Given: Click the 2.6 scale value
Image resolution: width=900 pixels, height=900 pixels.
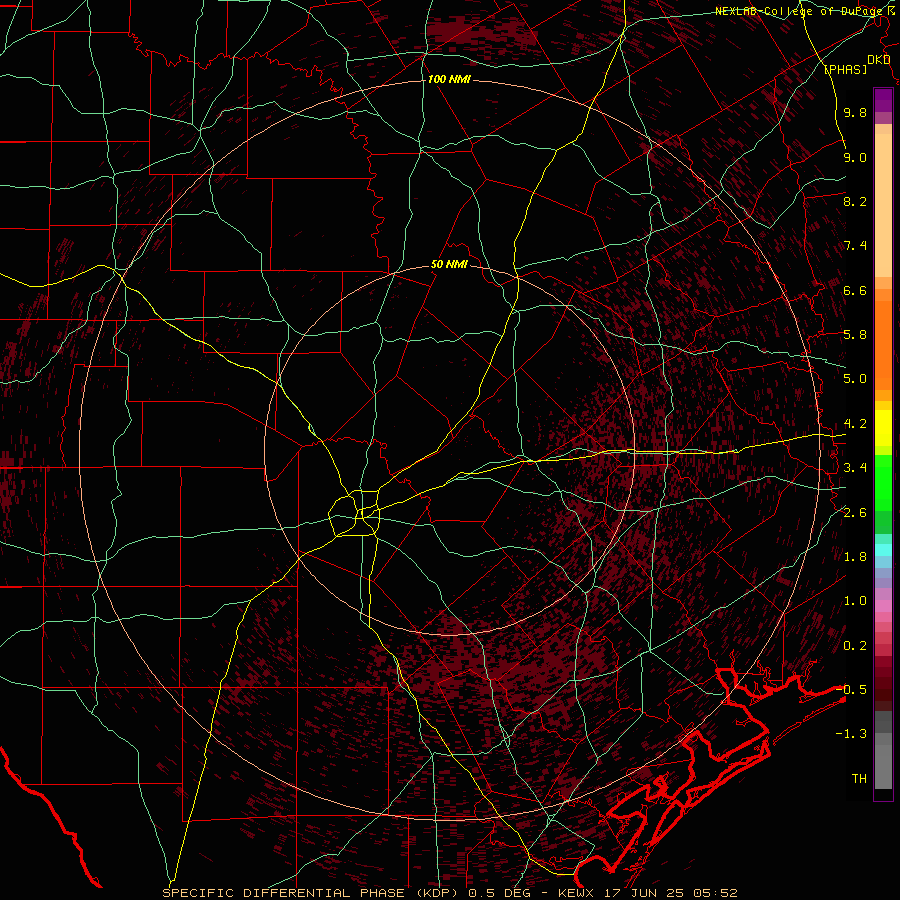Looking at the screenshot, I should 855,513.
